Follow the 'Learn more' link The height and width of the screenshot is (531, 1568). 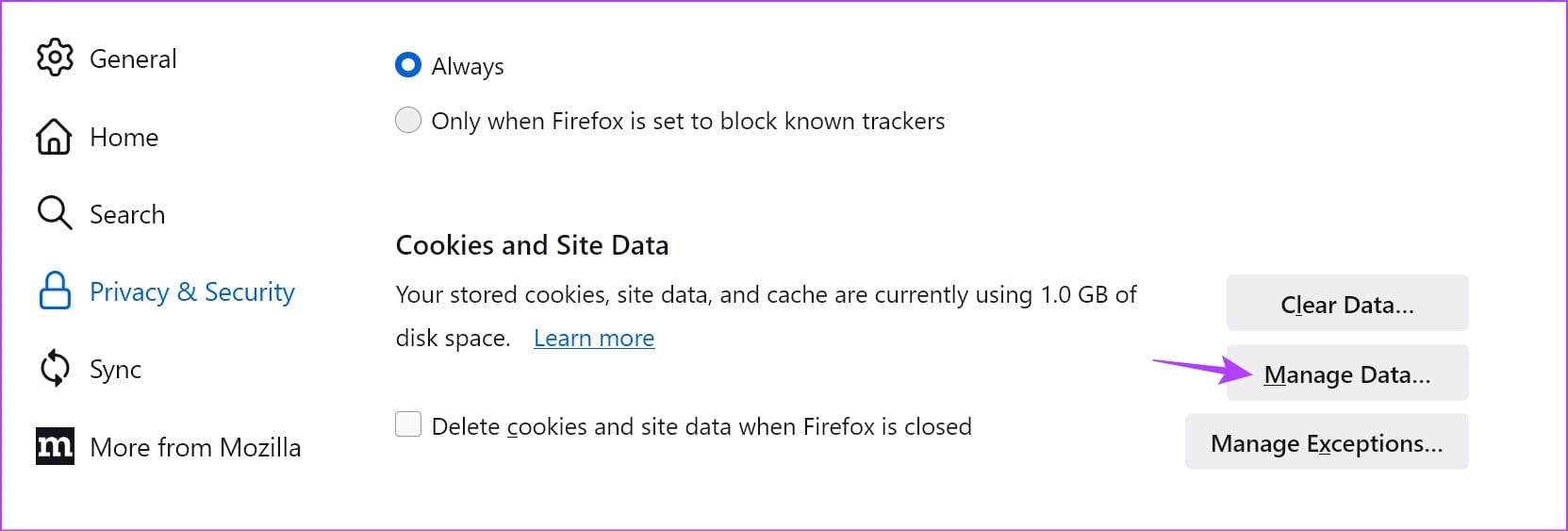[x=594, y=338]
